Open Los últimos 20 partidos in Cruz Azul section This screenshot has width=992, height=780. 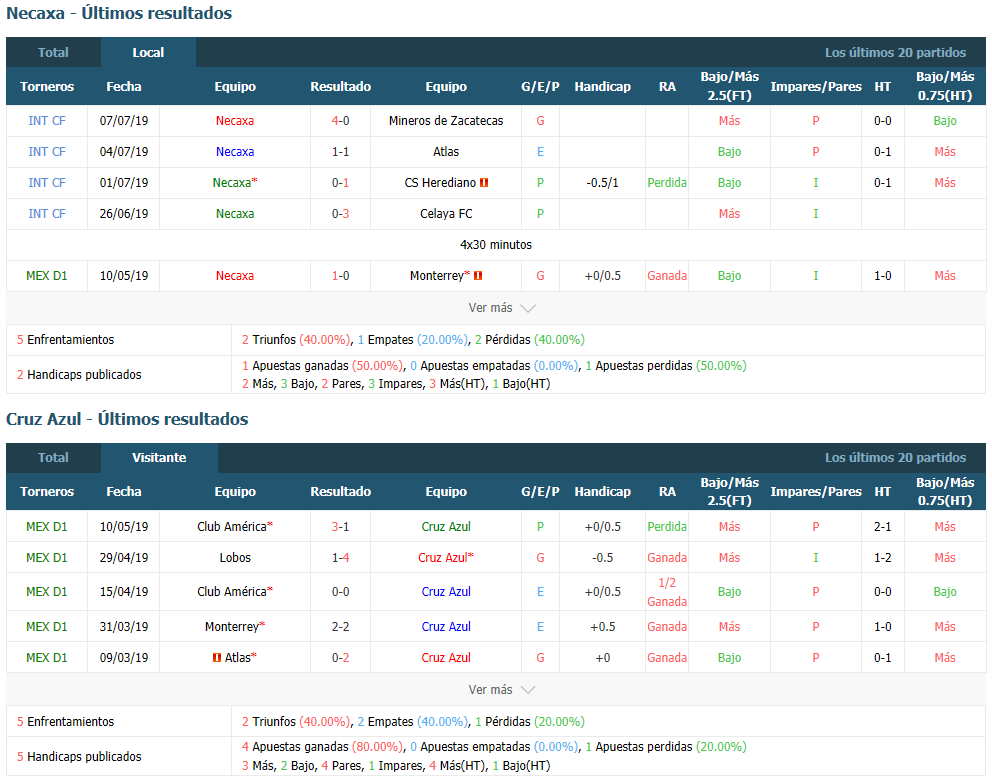(895, 457)
